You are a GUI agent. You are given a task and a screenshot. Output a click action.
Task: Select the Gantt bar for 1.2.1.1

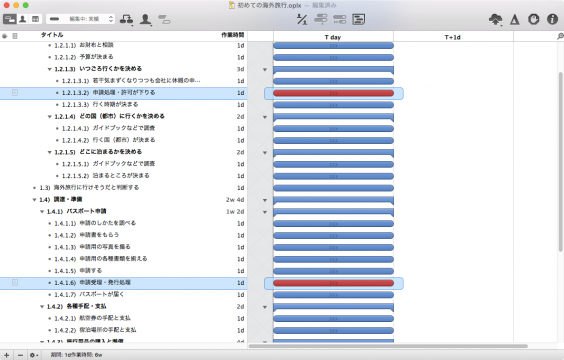point(333,46)
